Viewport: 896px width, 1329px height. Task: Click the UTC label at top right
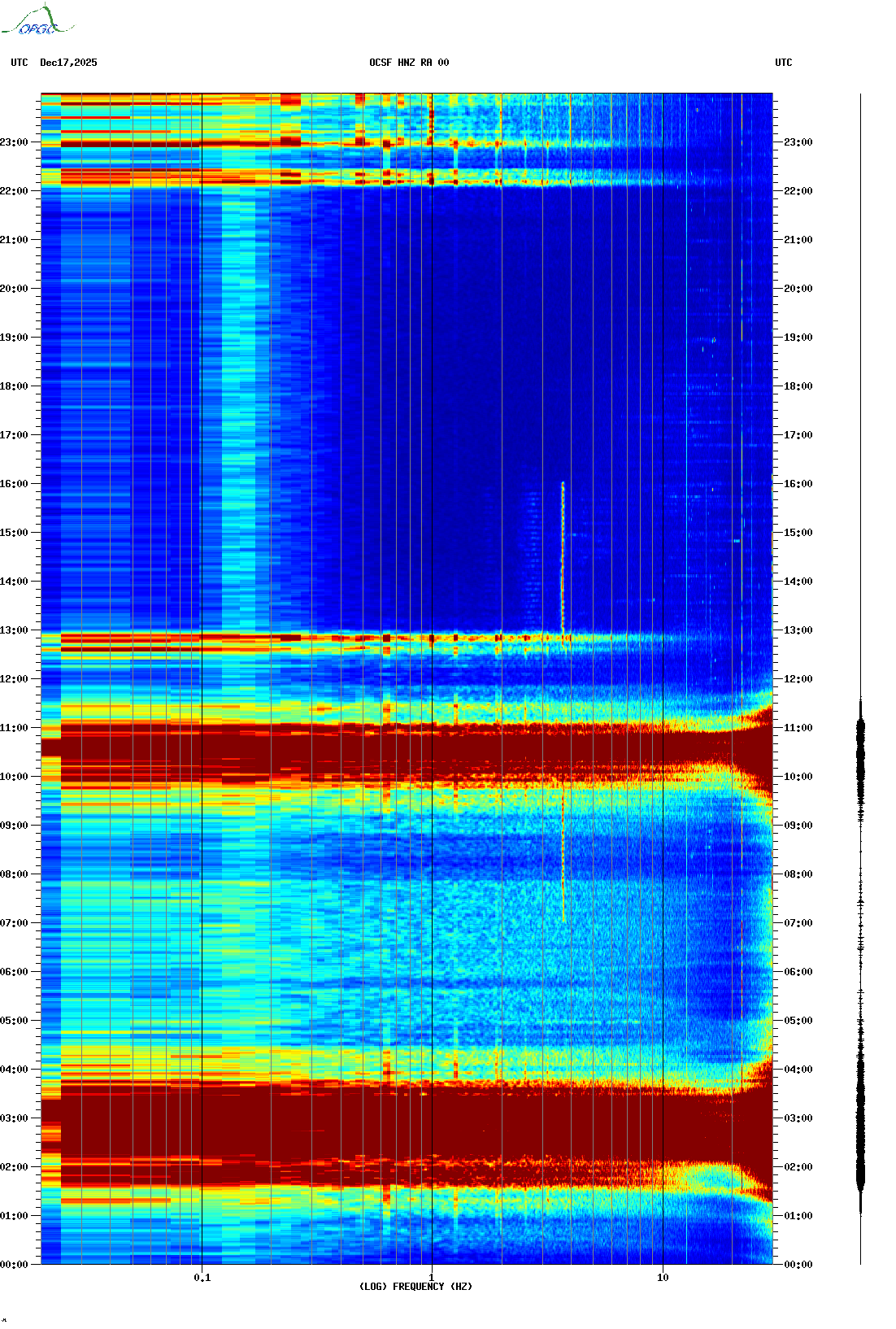pyautogui.click(x=783, y=63)
